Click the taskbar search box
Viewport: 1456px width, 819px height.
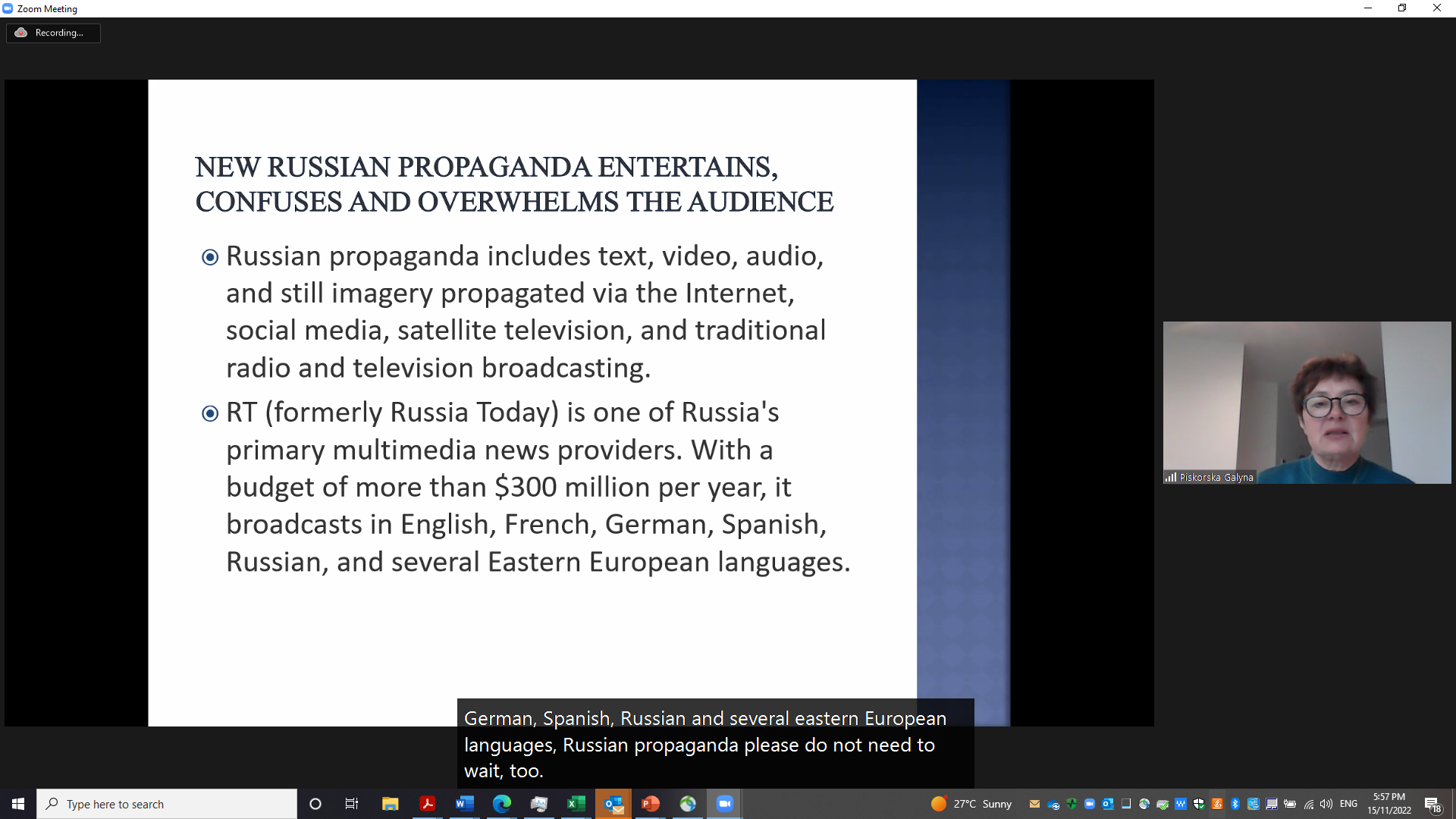[x=167, y=804]
